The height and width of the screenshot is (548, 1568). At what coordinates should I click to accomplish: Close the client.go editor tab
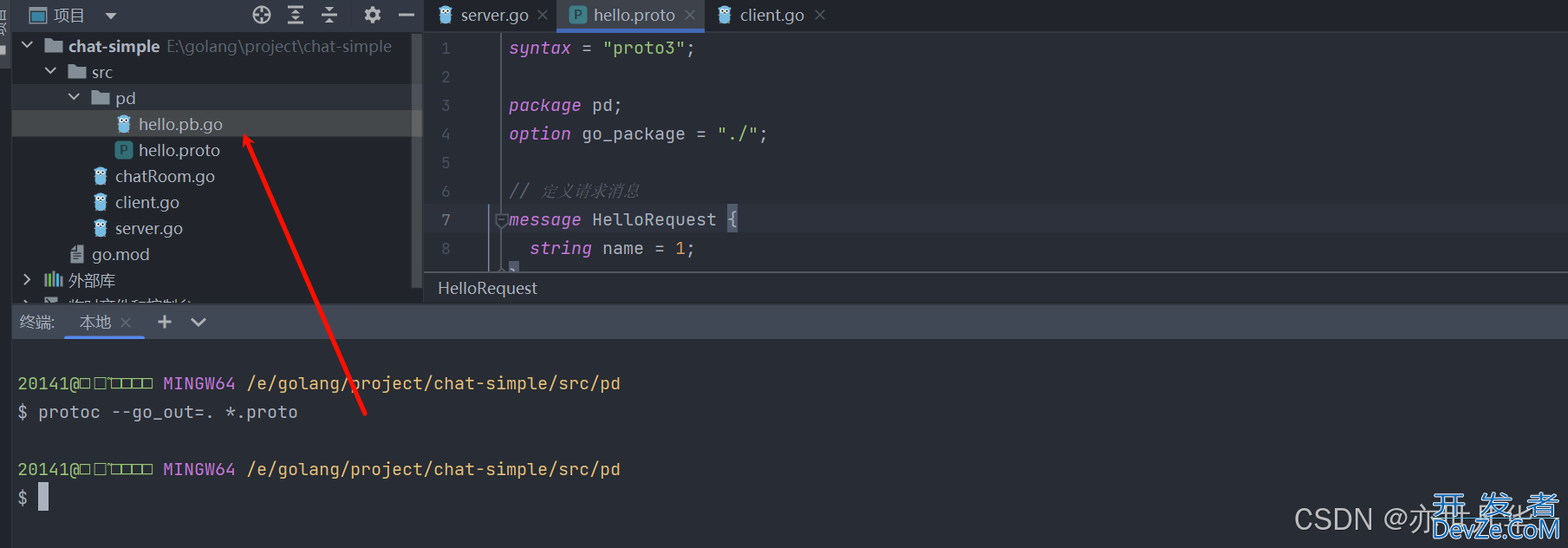coord(820,15)
